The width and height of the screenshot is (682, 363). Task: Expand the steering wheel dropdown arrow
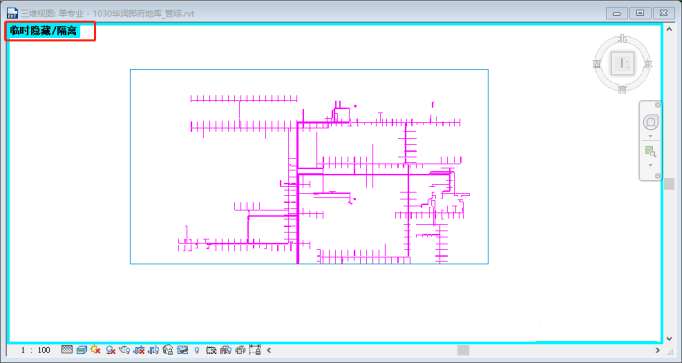[651, 136]
